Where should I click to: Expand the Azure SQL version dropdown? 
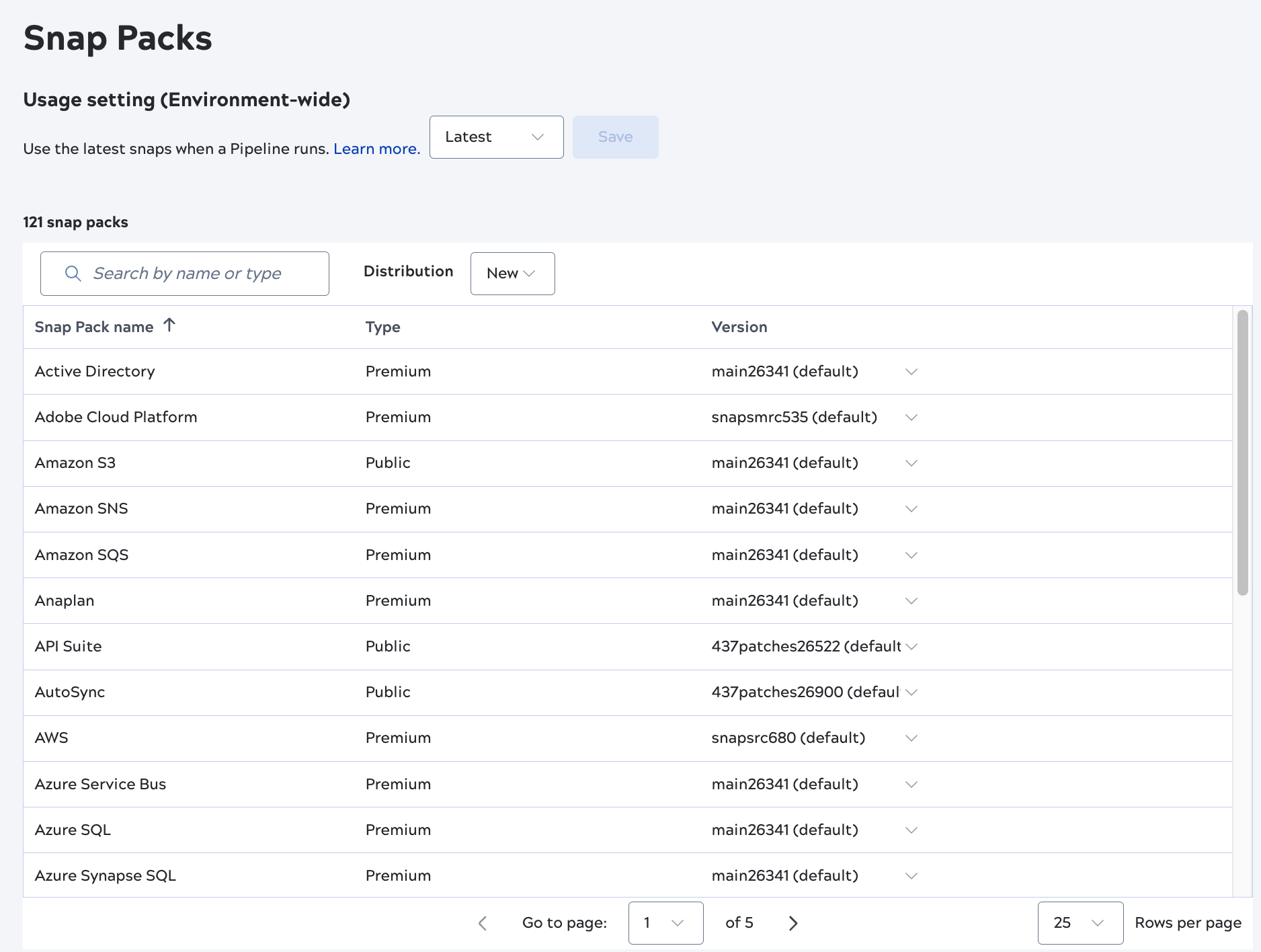tap(911, 830)
